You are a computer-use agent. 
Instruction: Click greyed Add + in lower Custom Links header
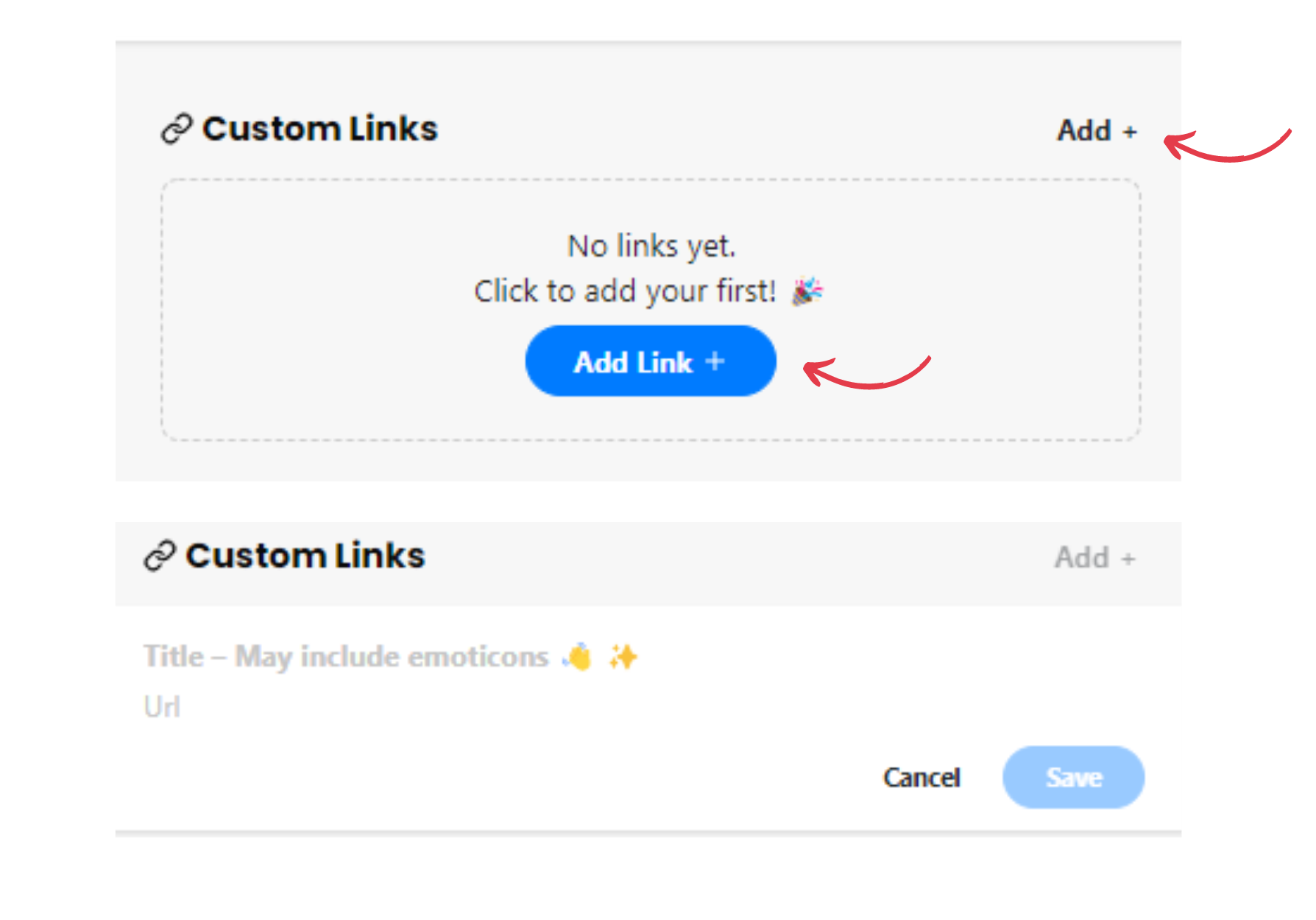click(x=1094, y=557)
